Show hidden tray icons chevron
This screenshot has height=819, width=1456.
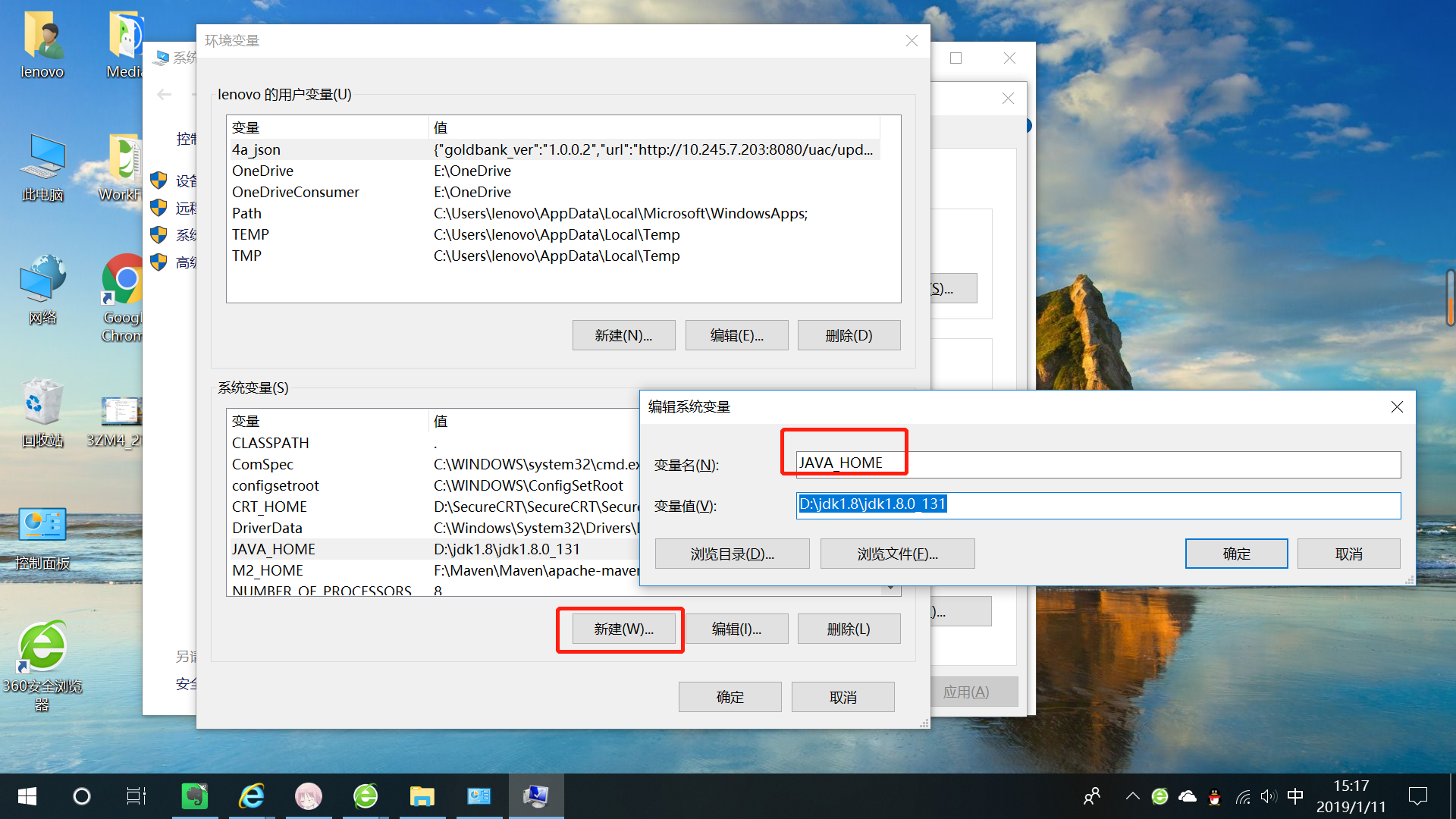tap(1132, 796)
